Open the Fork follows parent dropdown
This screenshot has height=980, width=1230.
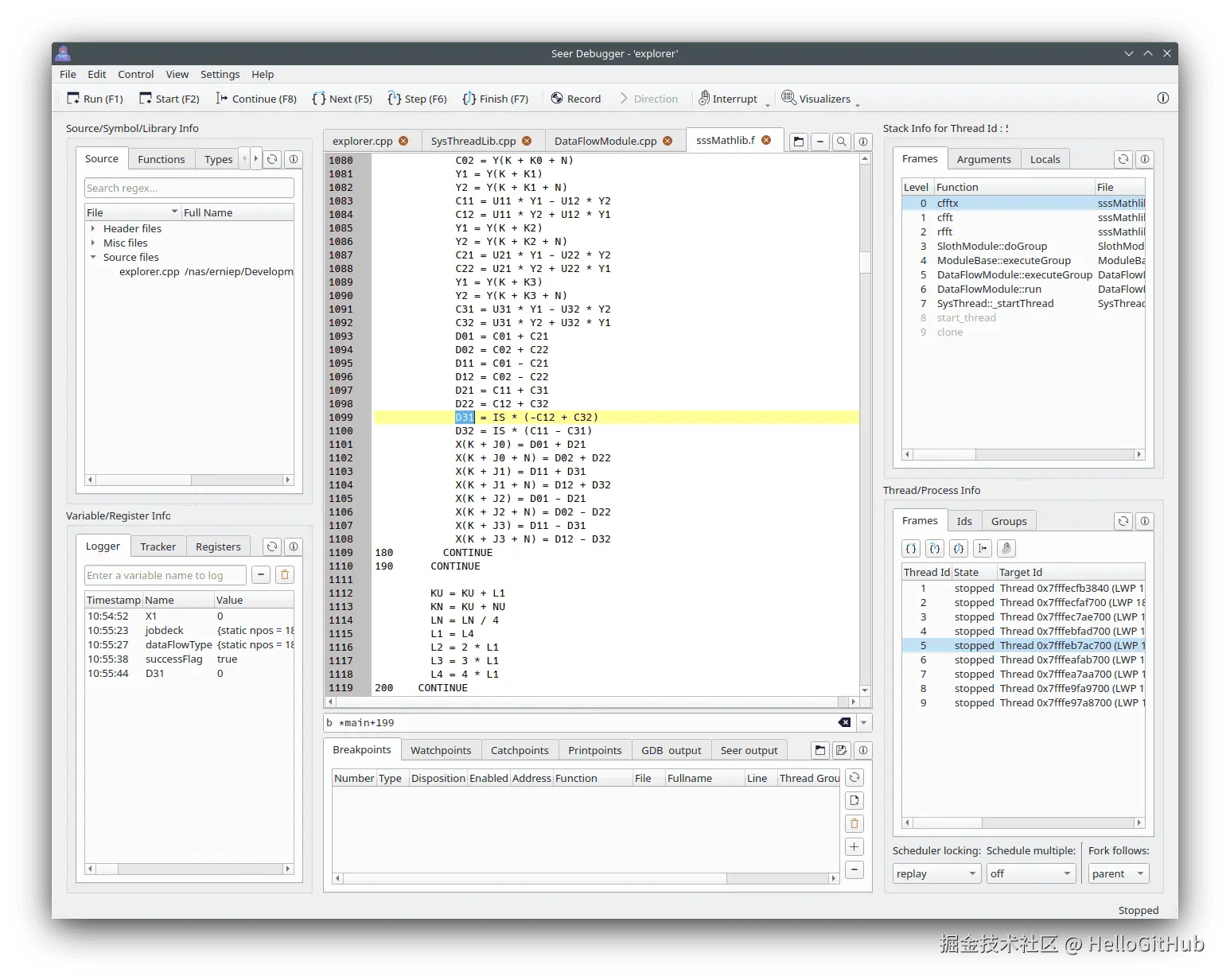point(1119,873)
